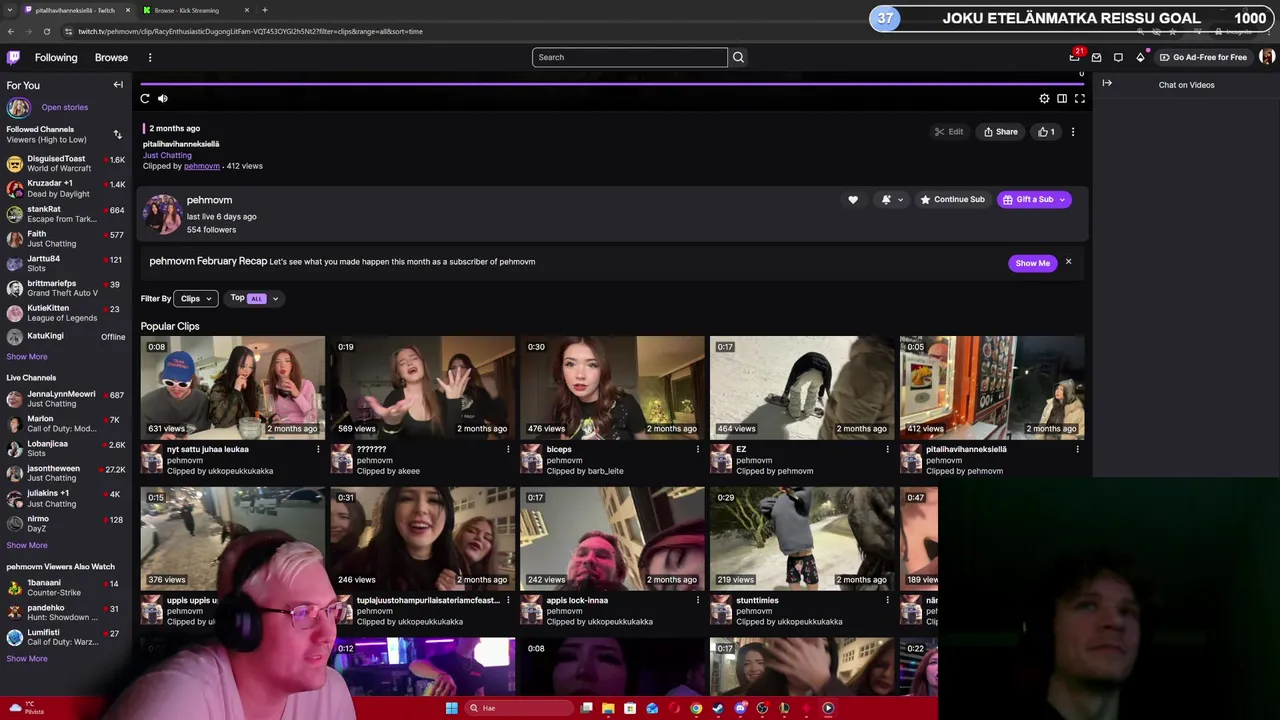Share the clip

pyautogui.click(x=1001, y=132)
